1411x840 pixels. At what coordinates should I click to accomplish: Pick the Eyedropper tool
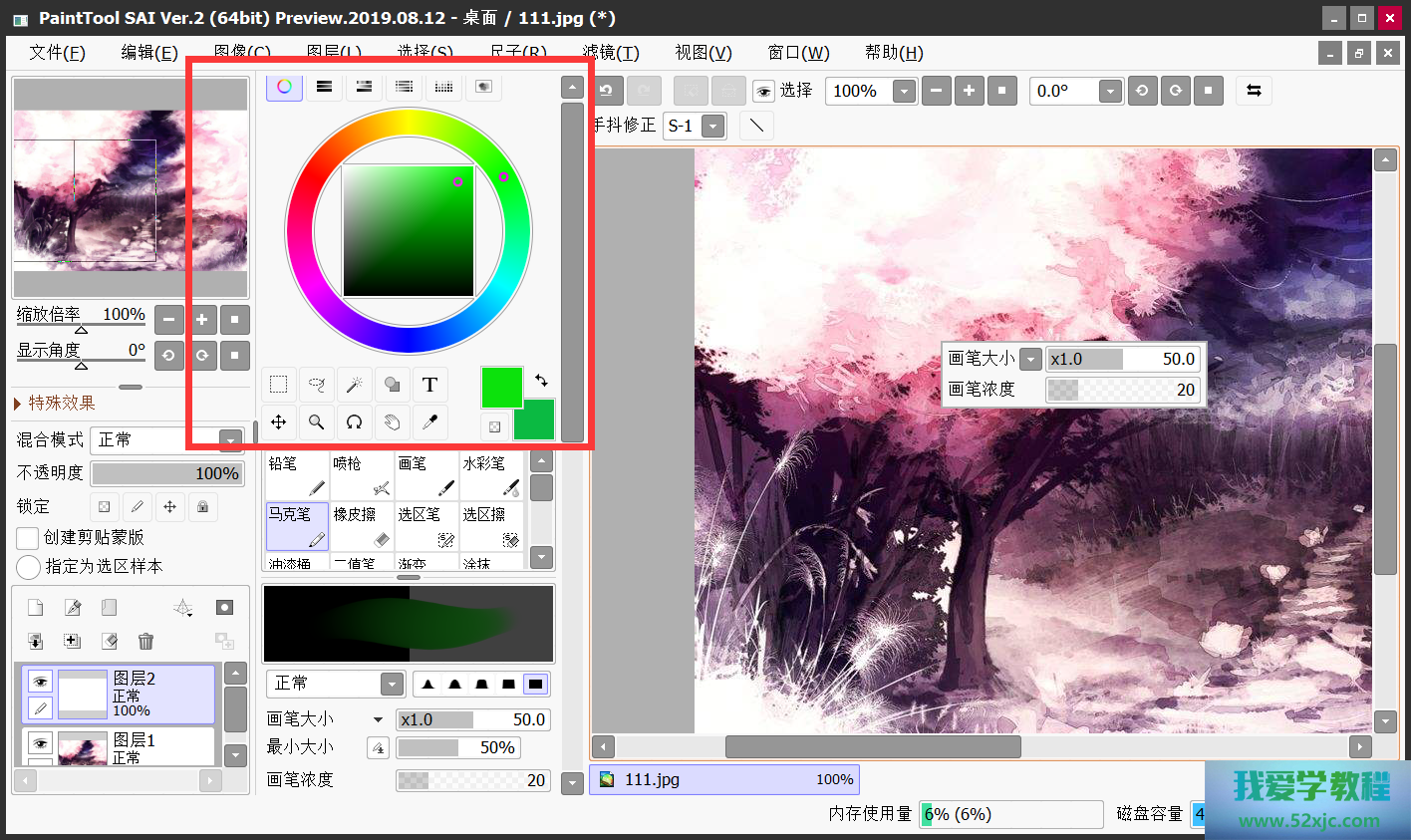click(x=429, y=421)
